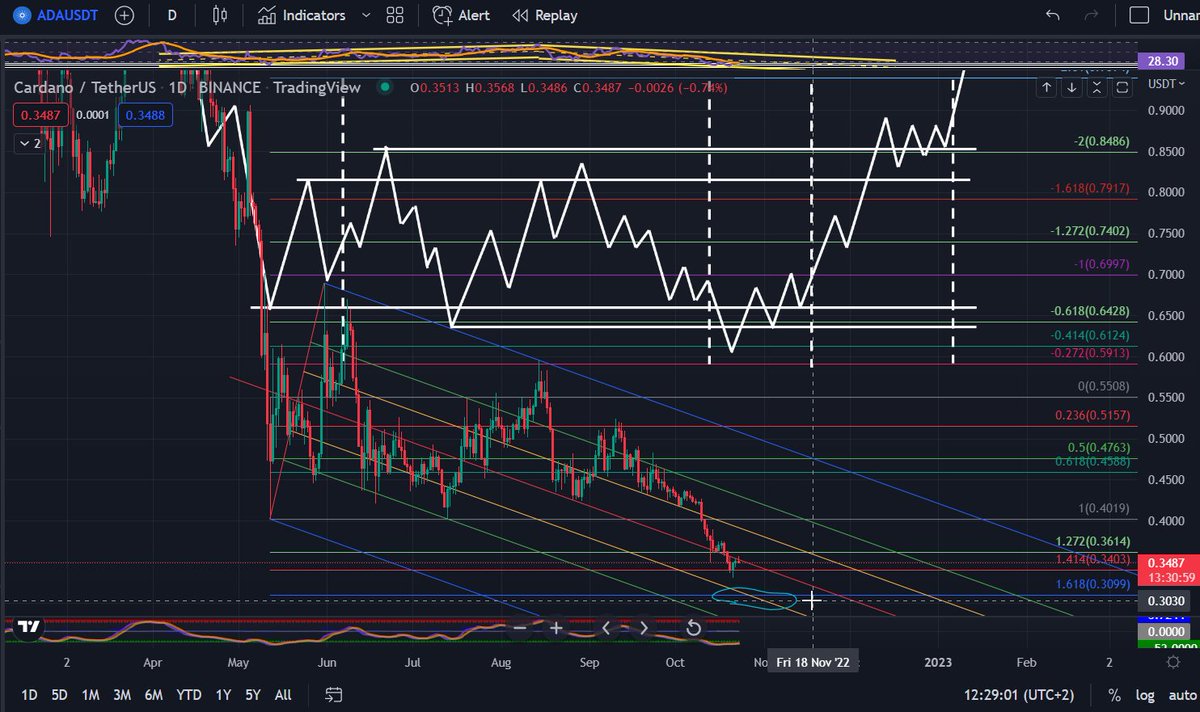Move chart left with arrow button
The height and width of the screenshot is (712, 1200).
click(606, 628)
